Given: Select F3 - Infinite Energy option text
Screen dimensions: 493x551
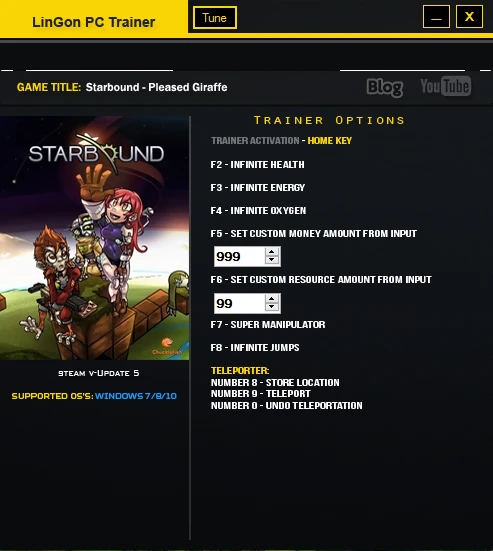Looking at the screenshot, I should pyautogui.click(x=258, y=188).
